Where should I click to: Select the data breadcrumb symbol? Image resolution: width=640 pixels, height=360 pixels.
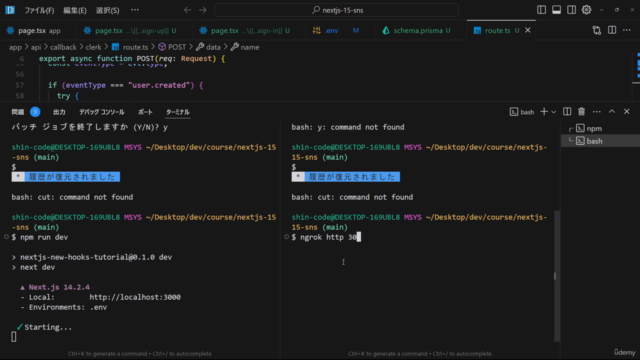pyautogui.click(x=208, y=47)
